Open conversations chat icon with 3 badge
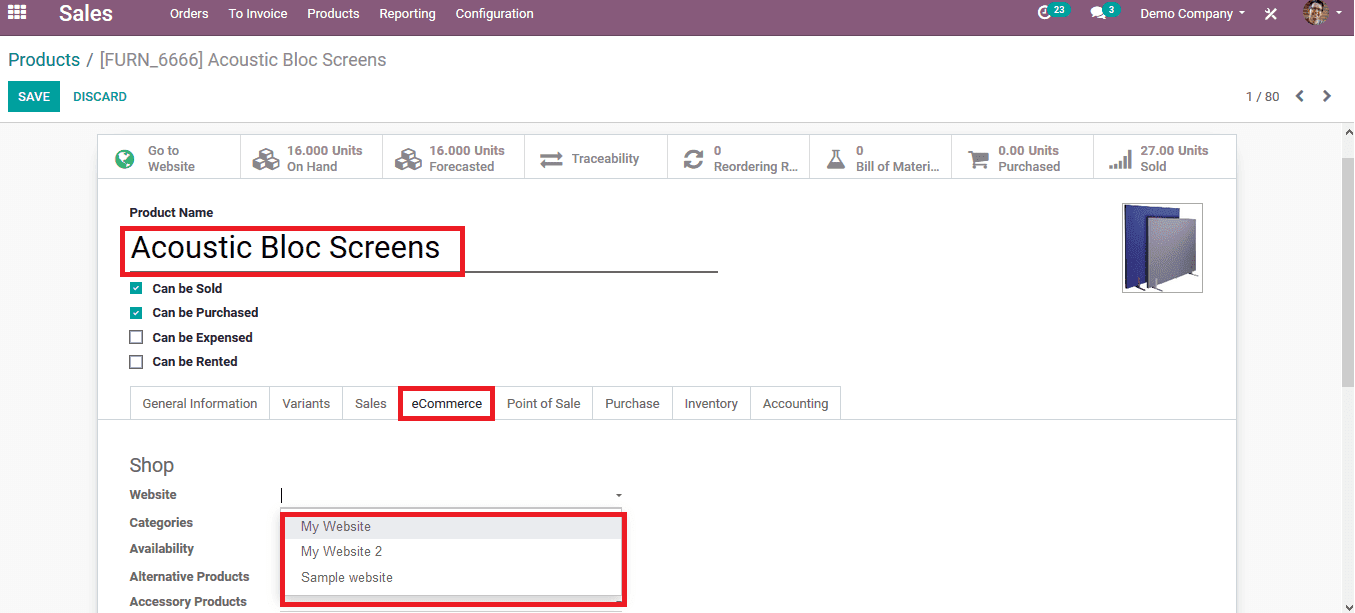 coord(1103,13)
